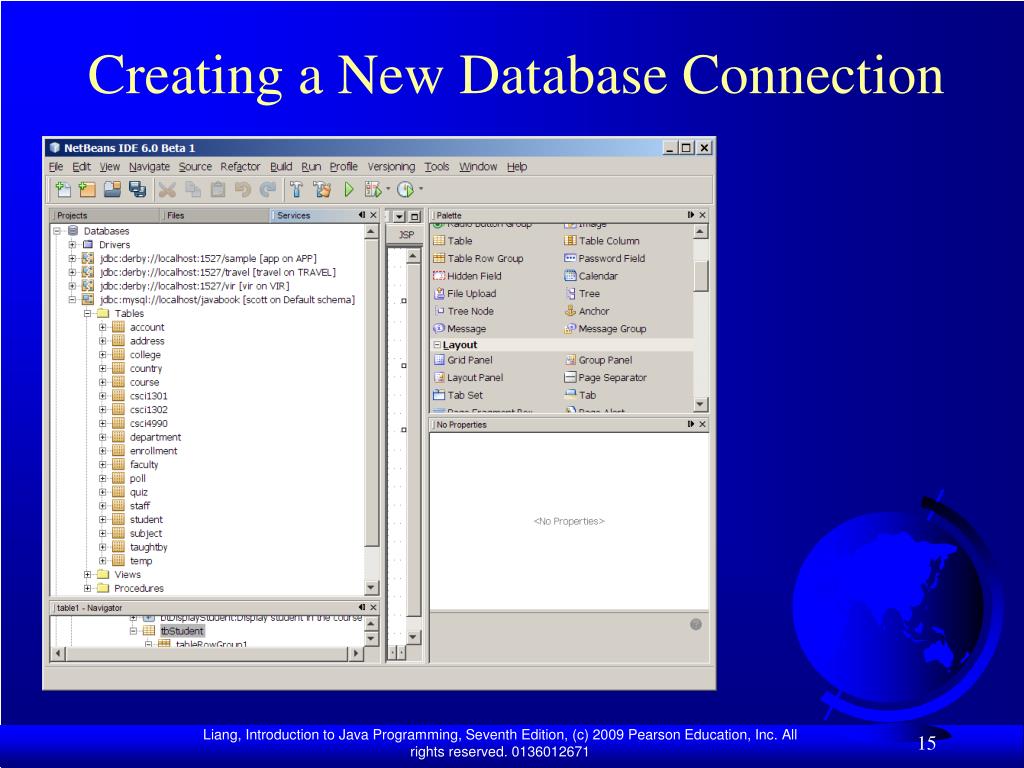Screen dimensions: 1024x768
Task: Select Page Separator in the Palette
Action: 605,377
